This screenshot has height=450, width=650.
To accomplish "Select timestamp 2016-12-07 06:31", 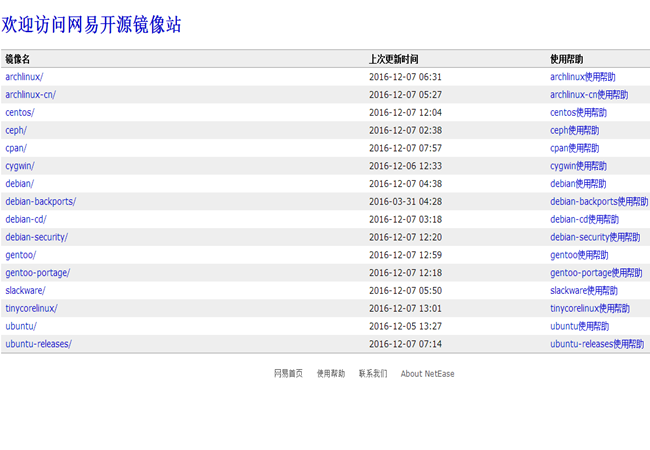I will pyautogui.click(x=405, y=77).
